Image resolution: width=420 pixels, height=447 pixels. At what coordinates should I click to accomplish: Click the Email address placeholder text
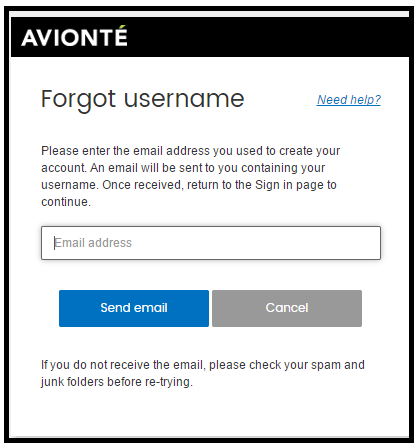[x=93, y=243]
